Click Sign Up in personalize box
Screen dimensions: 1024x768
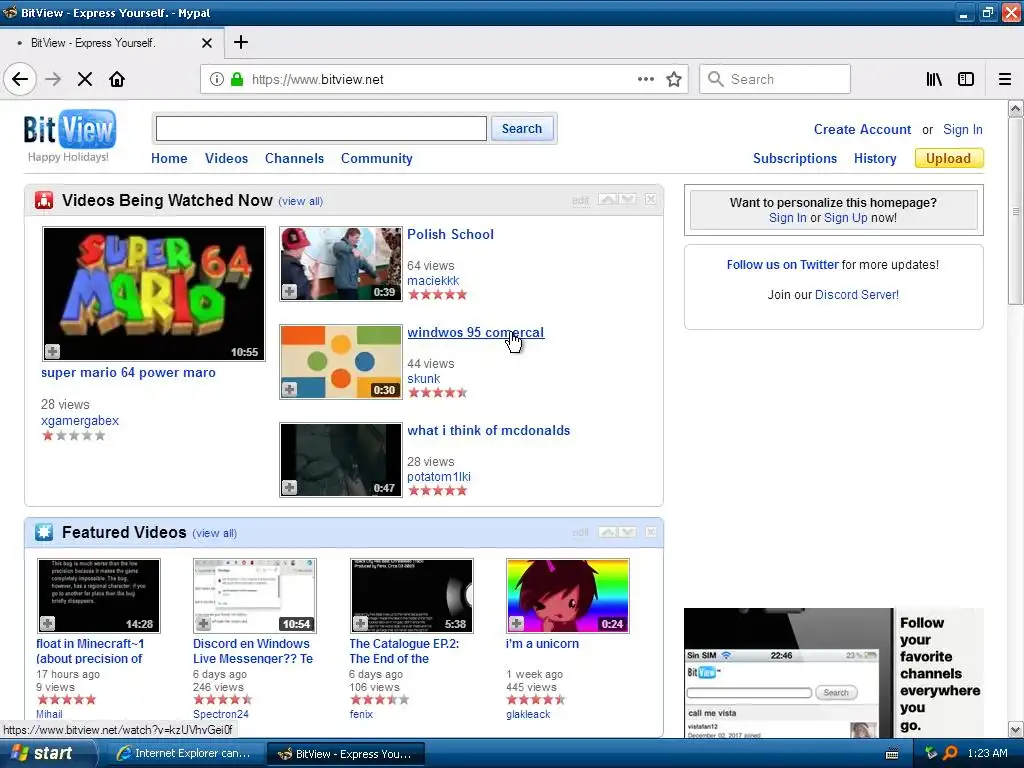[846, 217]
